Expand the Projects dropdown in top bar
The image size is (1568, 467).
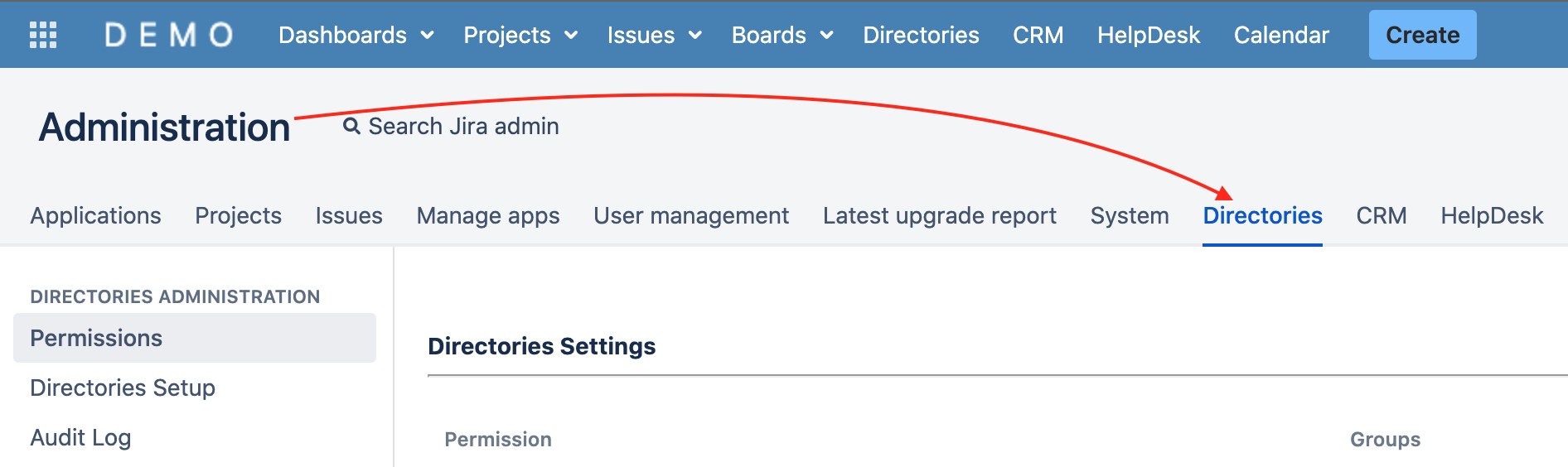[520, 35]
